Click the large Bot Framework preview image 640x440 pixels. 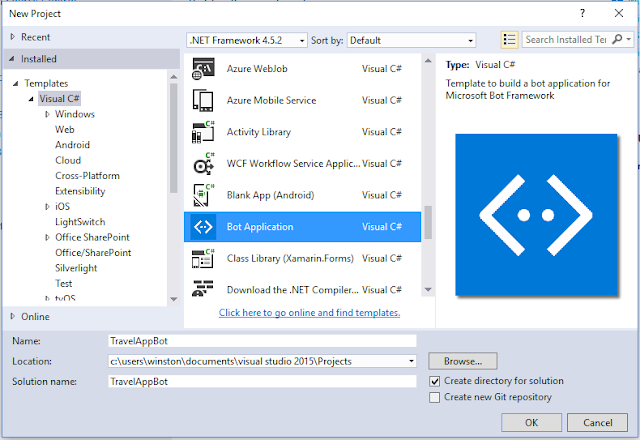pyautogui.click(x=536, y=215)
